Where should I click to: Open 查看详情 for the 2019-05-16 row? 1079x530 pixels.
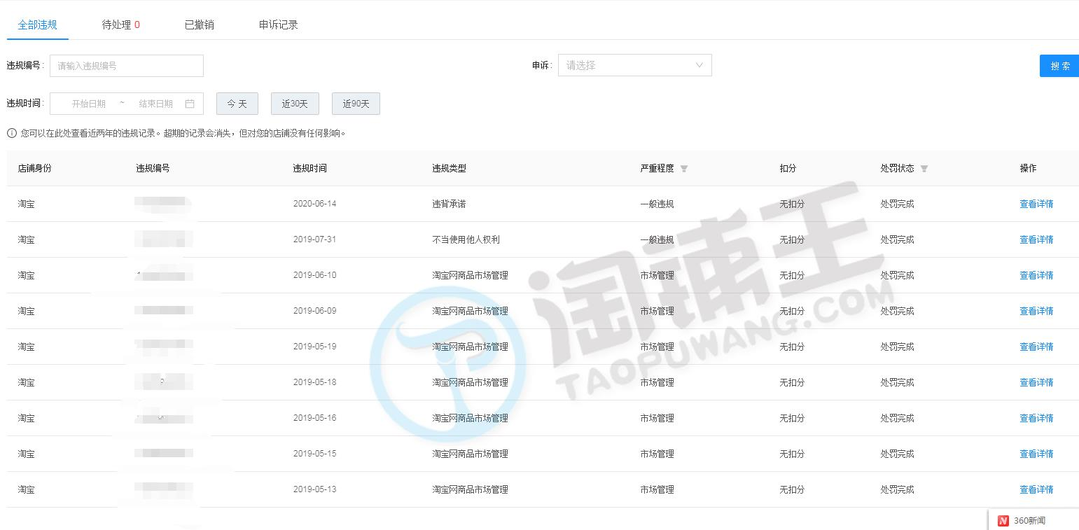(1036, 418)
